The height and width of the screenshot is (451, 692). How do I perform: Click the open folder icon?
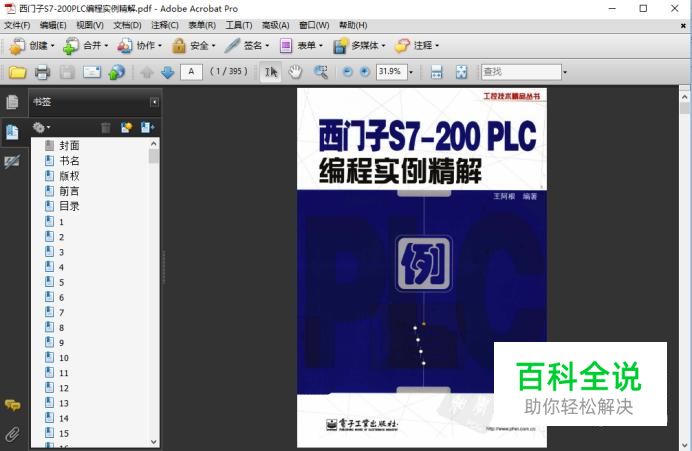[18, 72]
